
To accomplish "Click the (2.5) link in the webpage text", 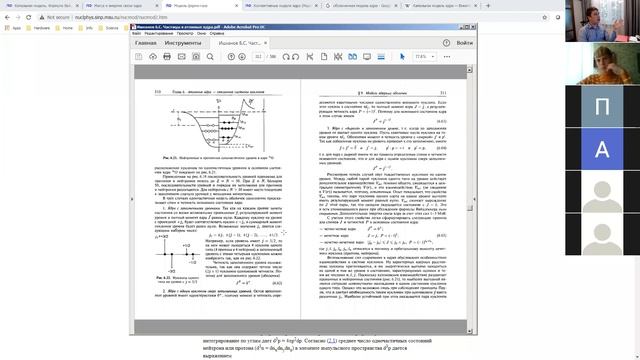I will (332, 340).
